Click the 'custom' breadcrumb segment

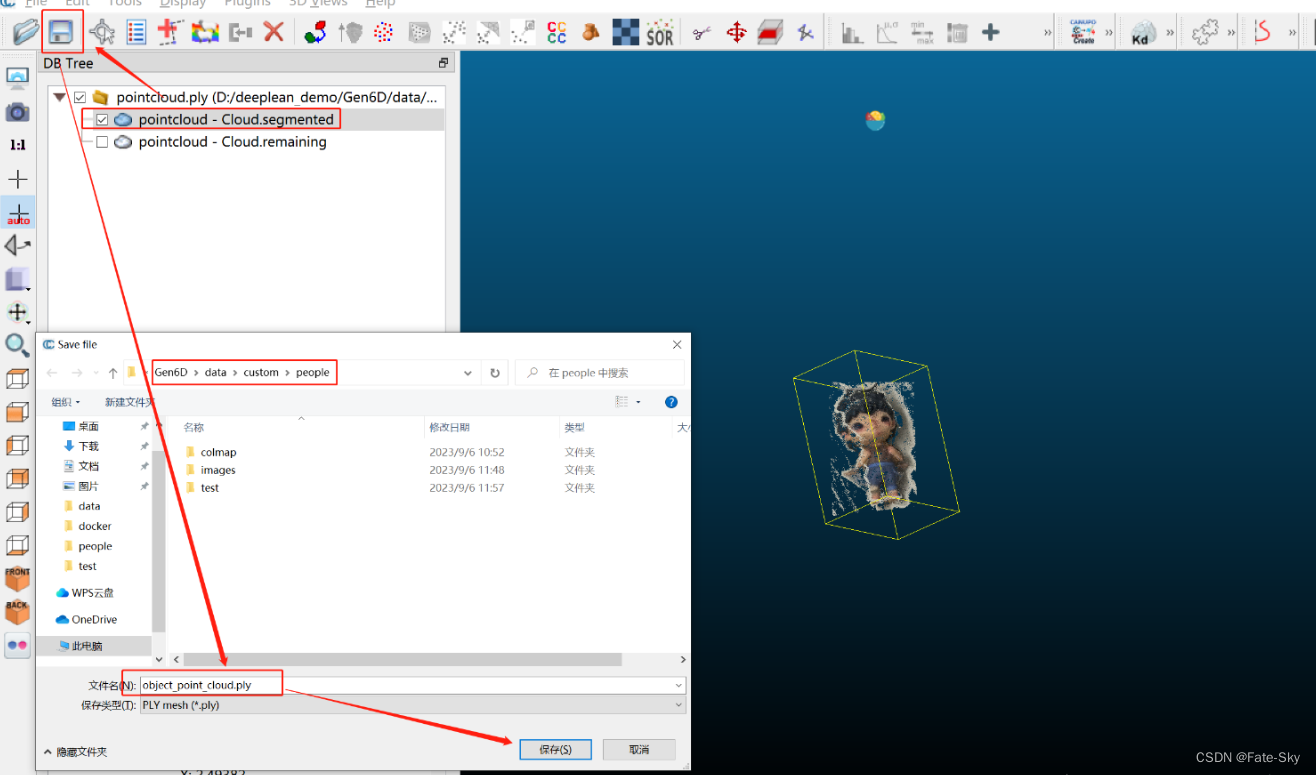(x=261, y=373)
